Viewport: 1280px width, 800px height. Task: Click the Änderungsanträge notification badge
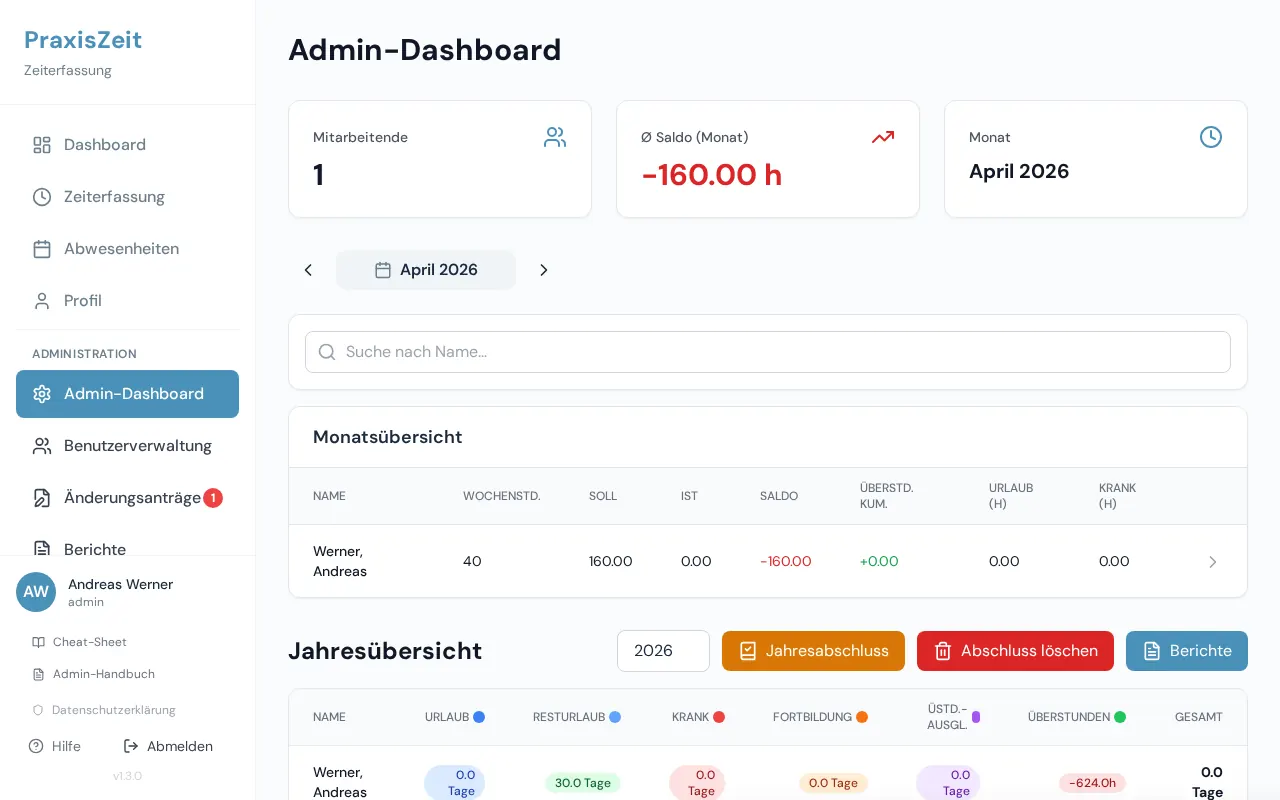pyautogui.click(x=213, y=498)
